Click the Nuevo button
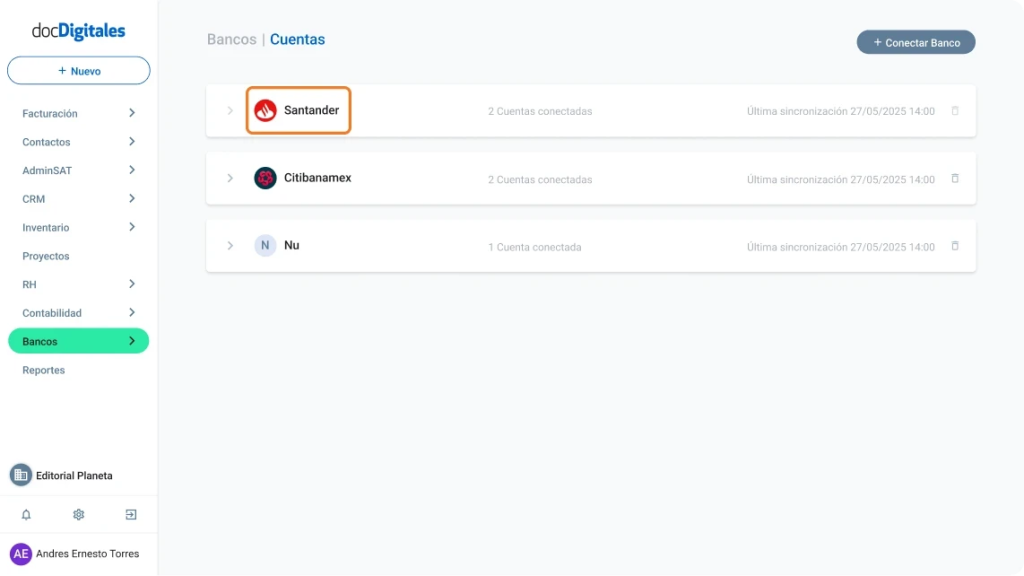1024x576 pixels. coord(79,71)
